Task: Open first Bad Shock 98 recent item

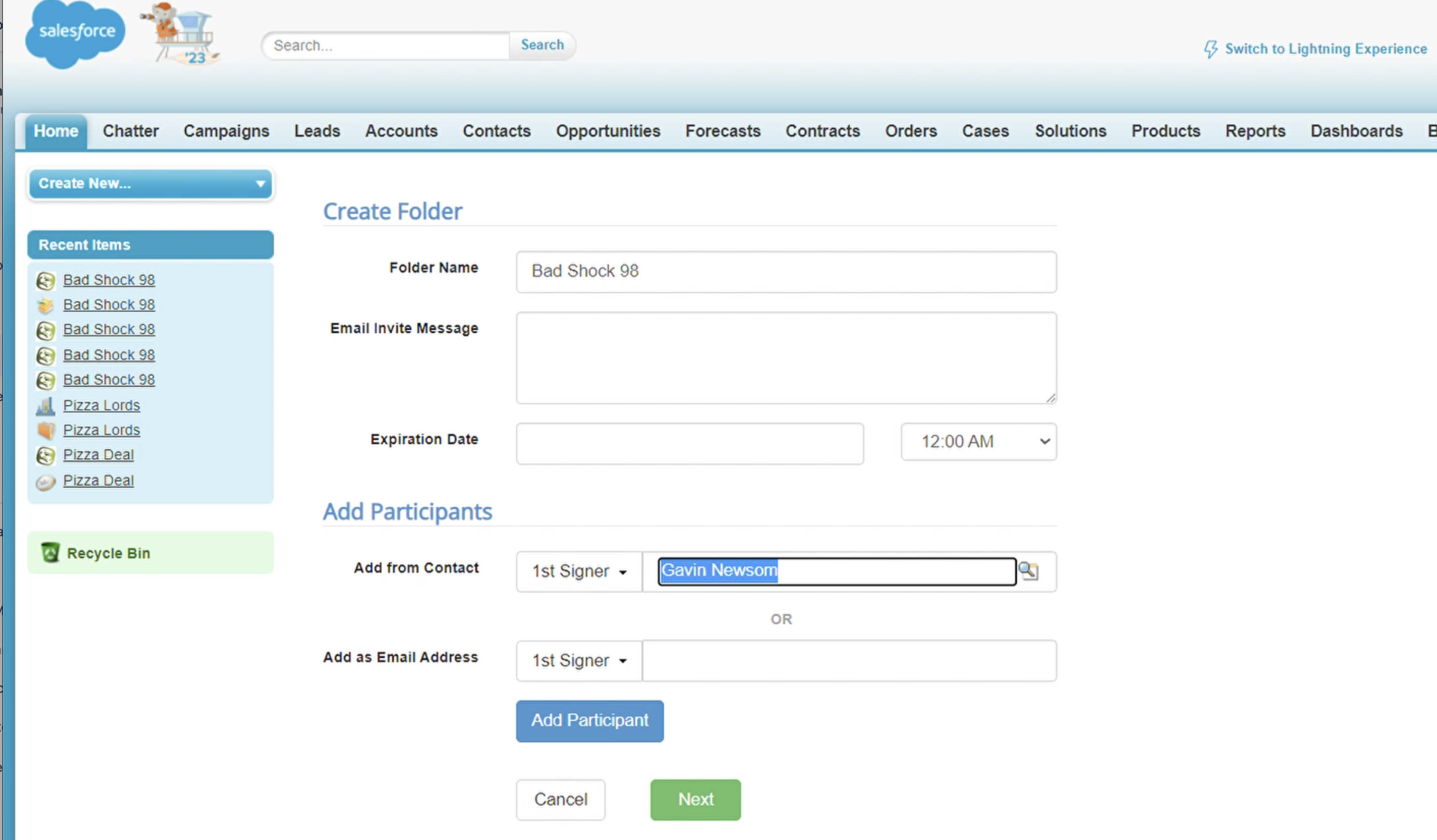Action: pyautogui.click(x=109, y=280)
